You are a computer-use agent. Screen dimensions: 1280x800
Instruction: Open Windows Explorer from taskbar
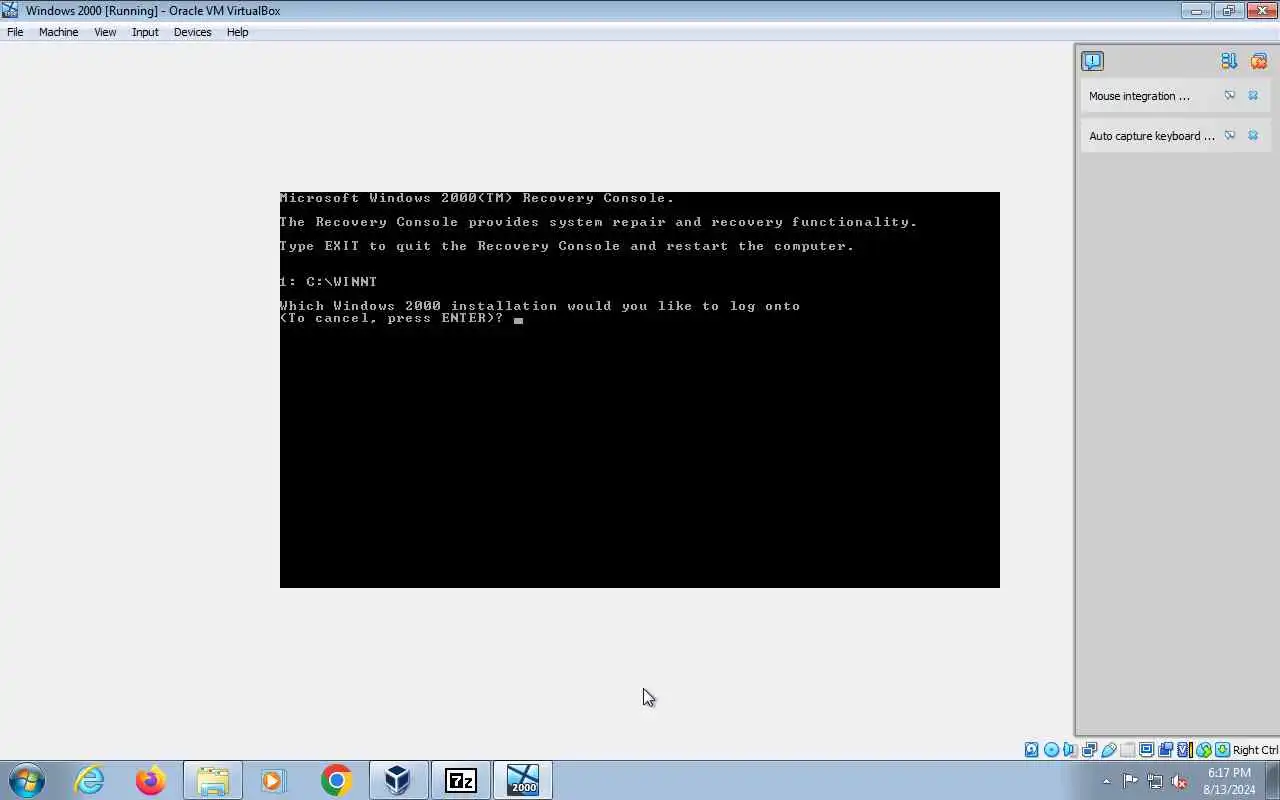213,780
